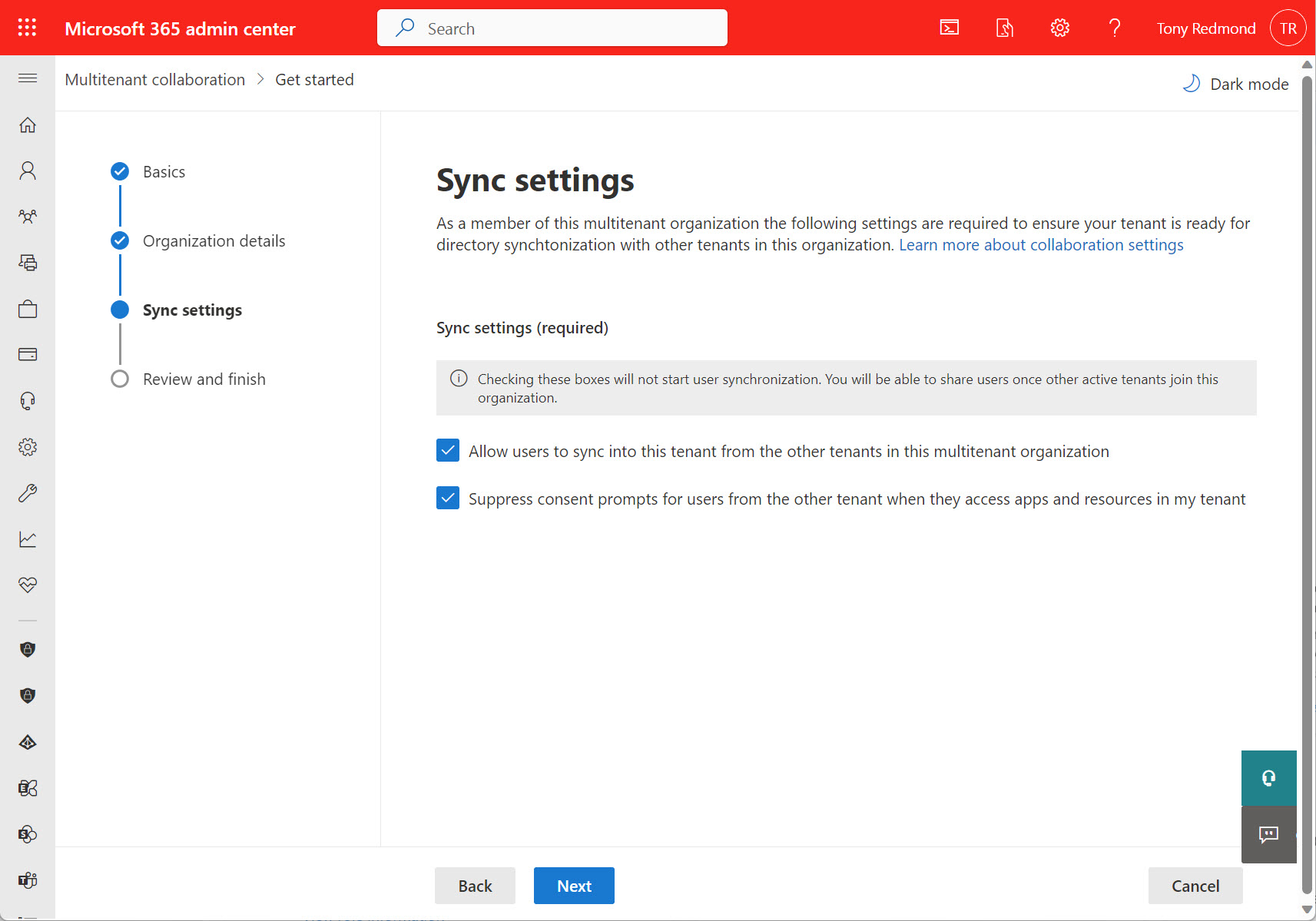The height and width of the screenshot is (921, 1316).
Task: Collapse the navigation menu with hamburger button
Action: (28, 78)
